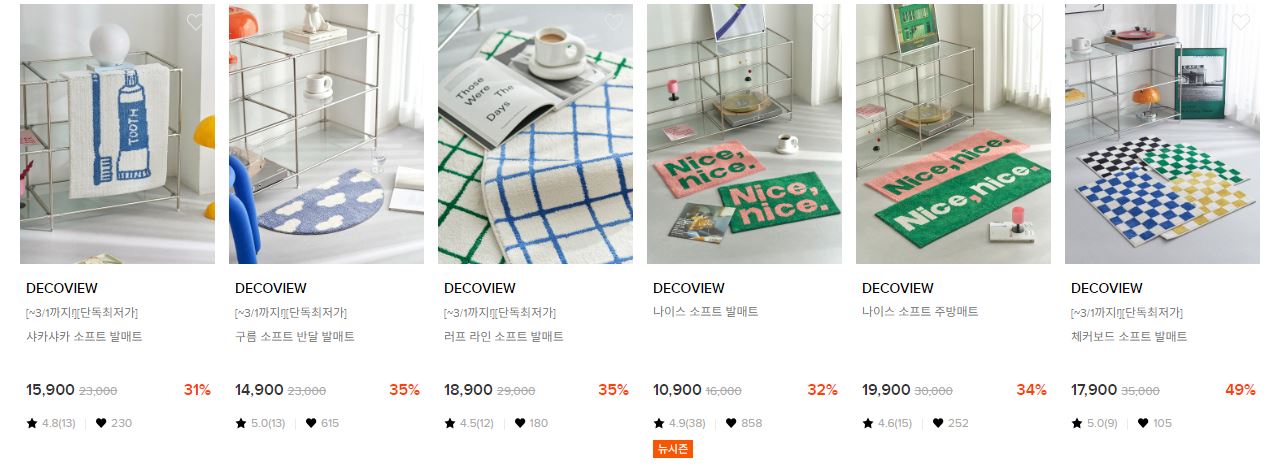Click the 49% discount on checkerboard mat

coord(1240,390)
